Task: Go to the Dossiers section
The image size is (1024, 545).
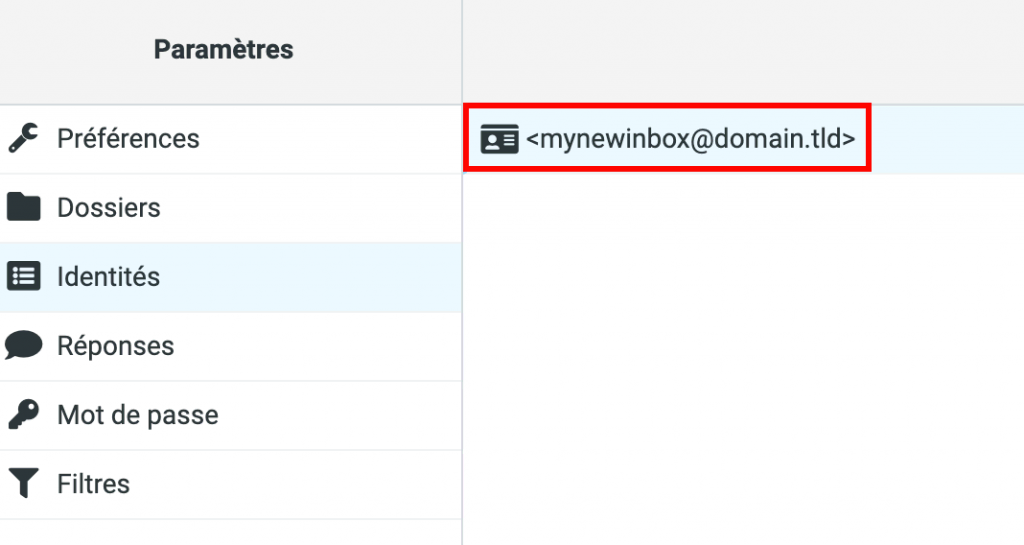Action: coord(108,208)
